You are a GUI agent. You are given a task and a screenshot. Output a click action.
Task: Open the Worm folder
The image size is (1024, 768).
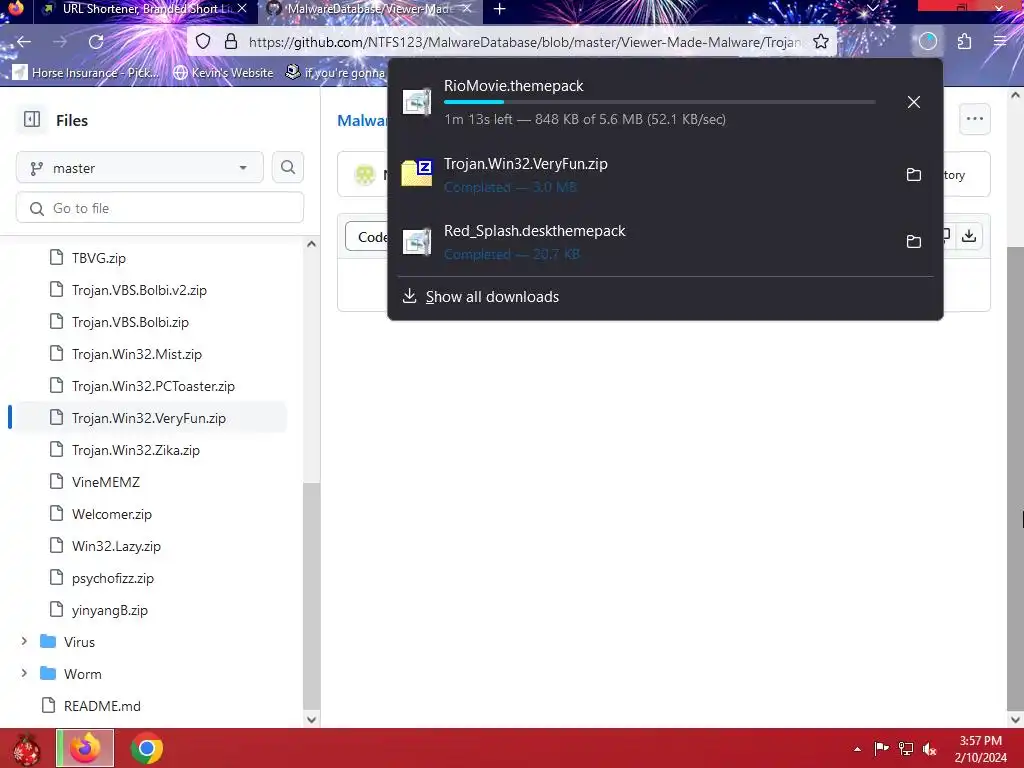(83, 674)
